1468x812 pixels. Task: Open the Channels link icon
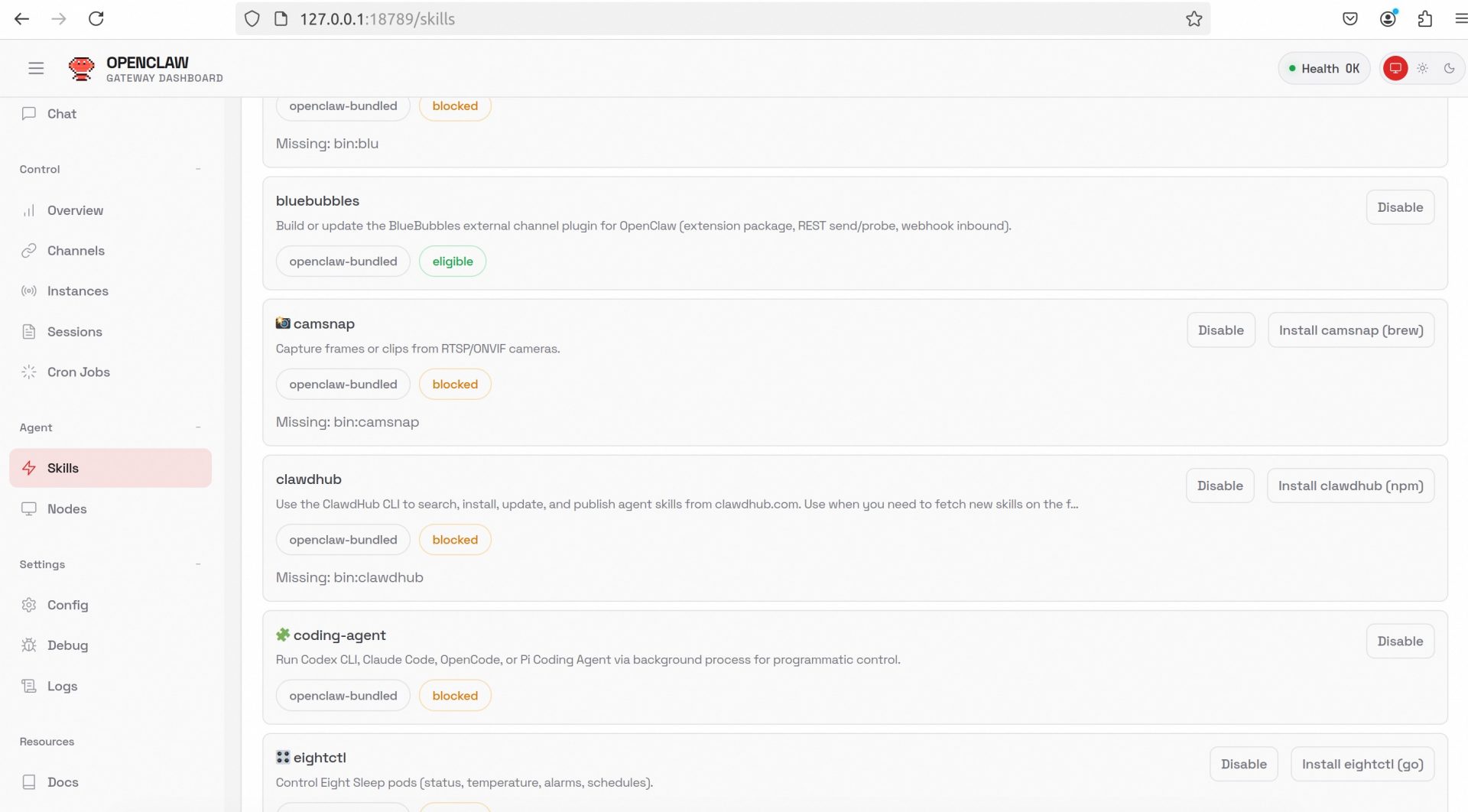click(x=29, y=251)
